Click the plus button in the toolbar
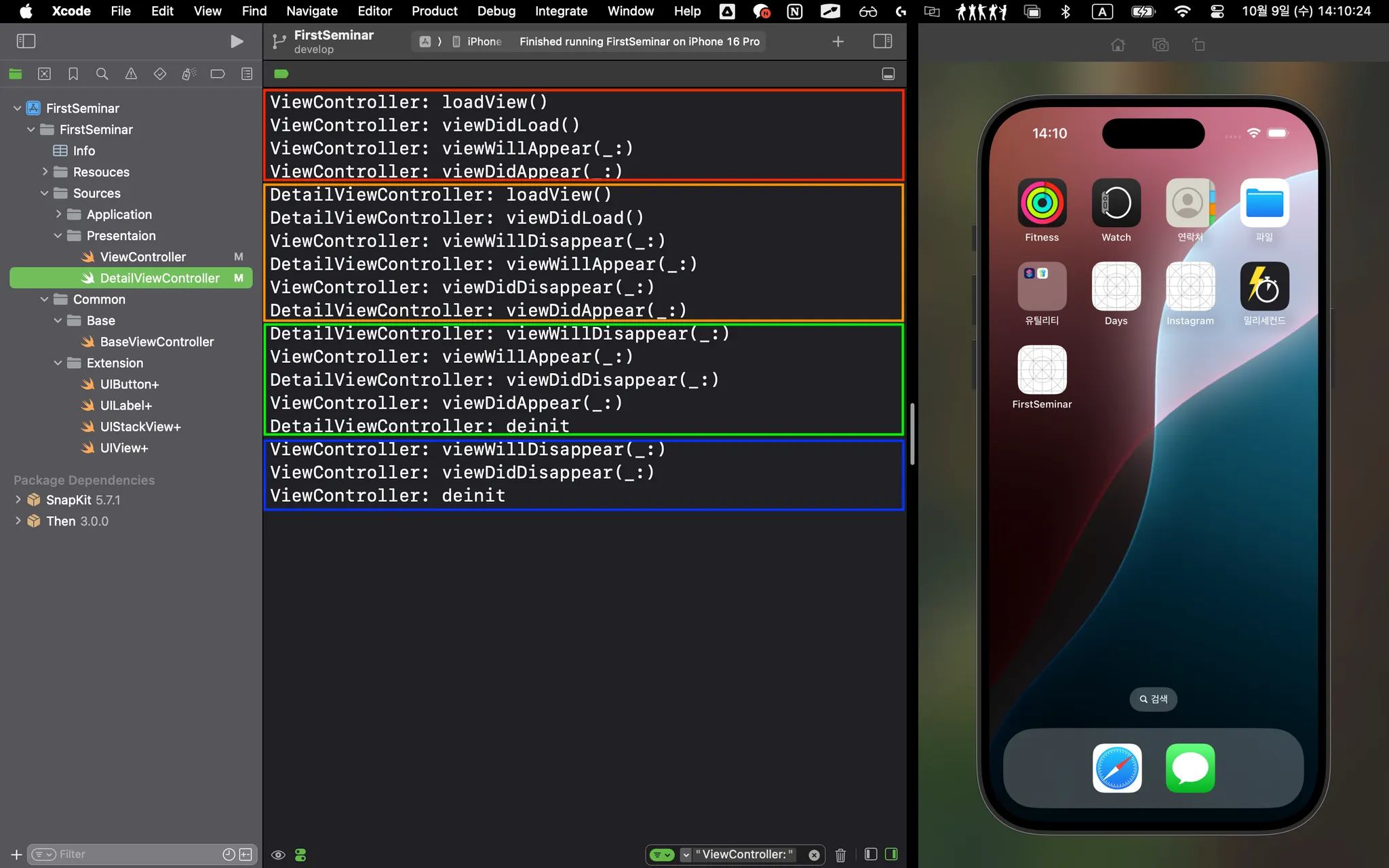Image resolution: width=1389 pixels, height=868 pixels. point(838,41)
